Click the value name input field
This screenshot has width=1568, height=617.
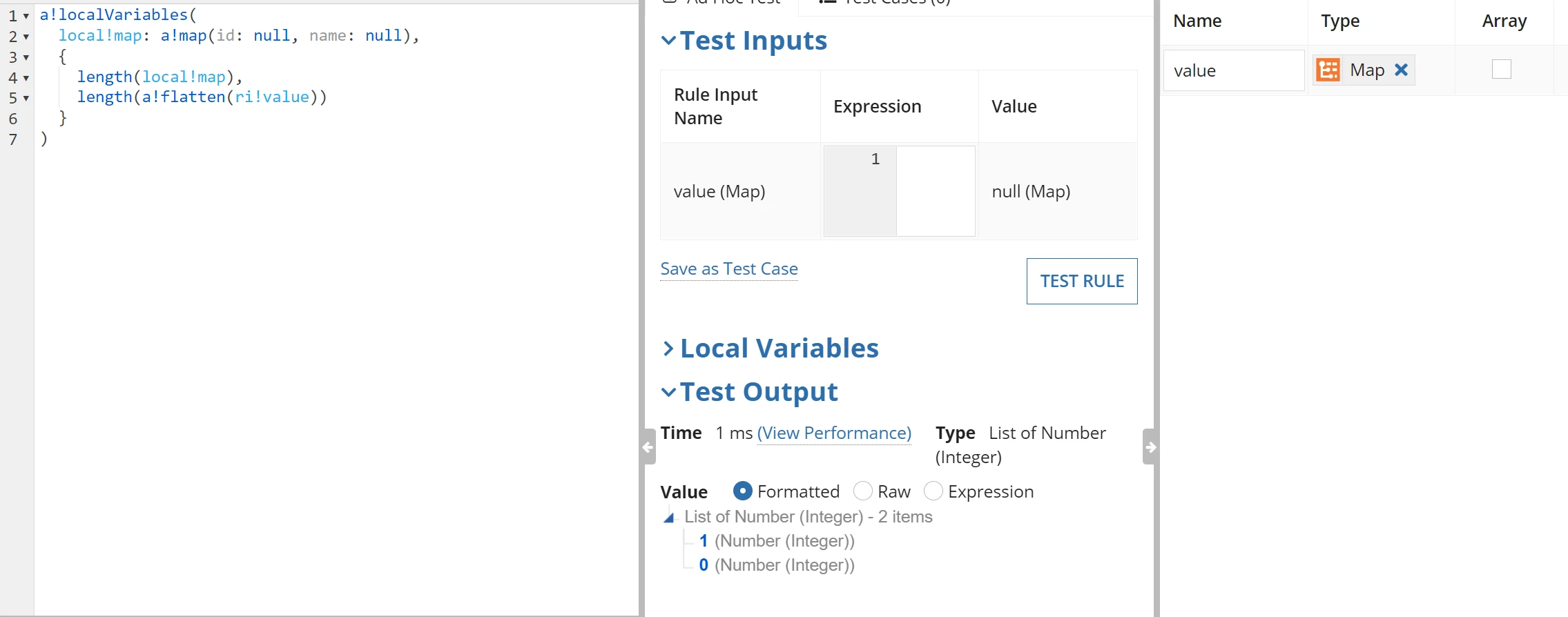1233,70
